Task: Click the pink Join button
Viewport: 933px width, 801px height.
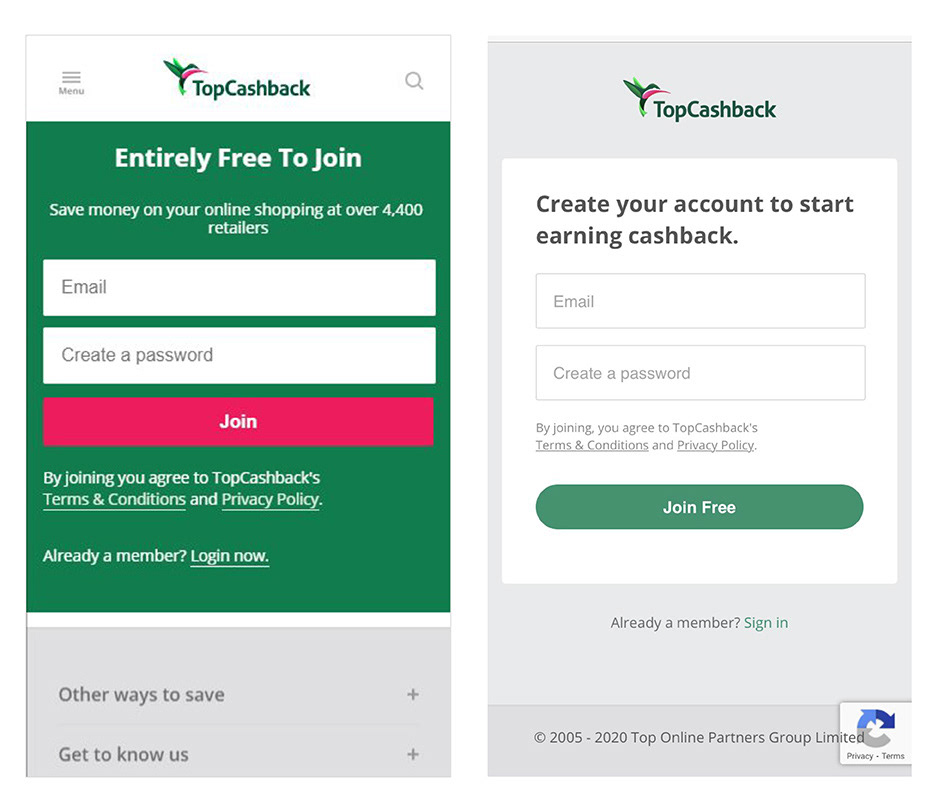Action: 239,421
